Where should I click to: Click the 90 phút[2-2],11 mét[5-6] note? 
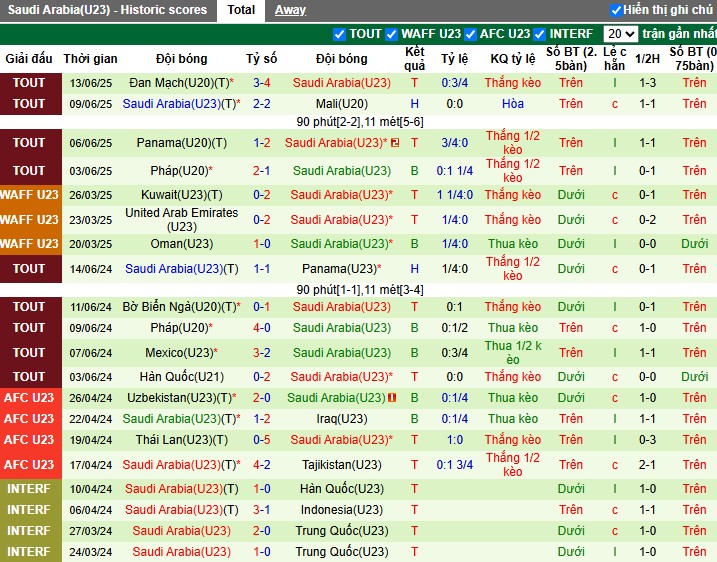click(360, 122)
